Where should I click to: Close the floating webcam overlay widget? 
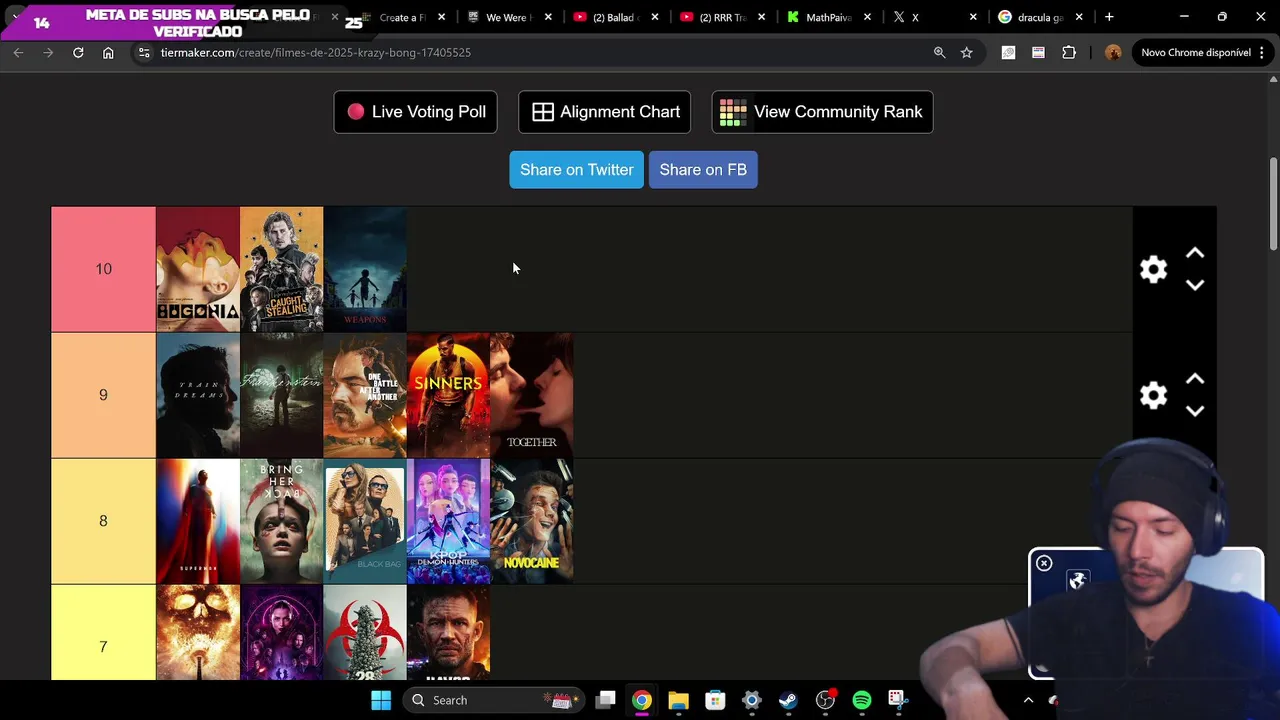click(1044, 563)
